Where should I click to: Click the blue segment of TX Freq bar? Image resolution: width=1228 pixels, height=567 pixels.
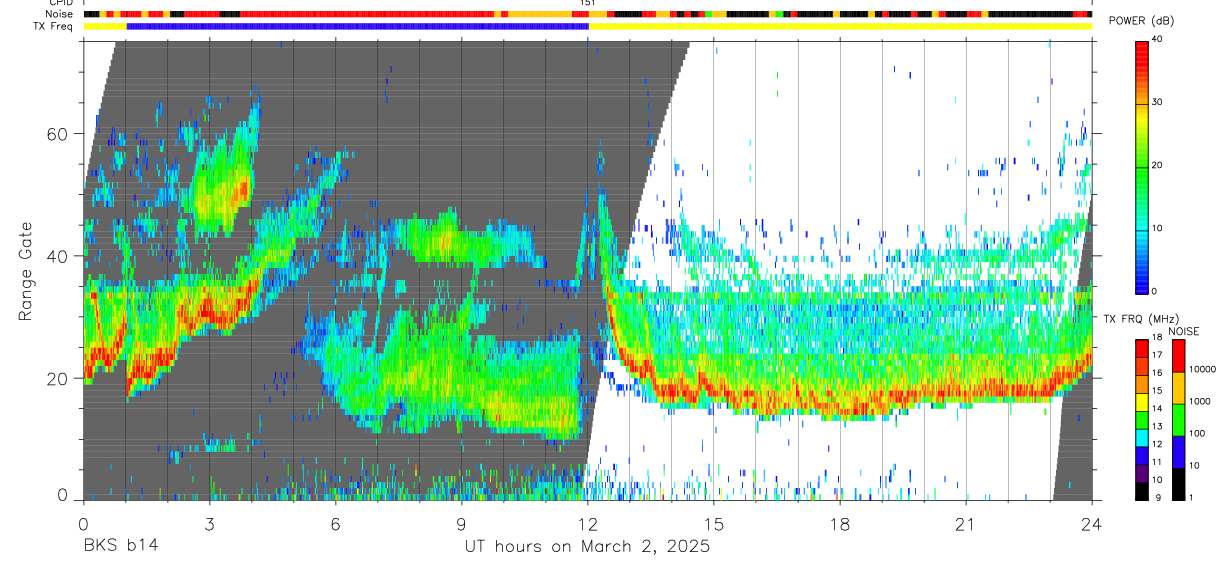click(x=357, y=26)
